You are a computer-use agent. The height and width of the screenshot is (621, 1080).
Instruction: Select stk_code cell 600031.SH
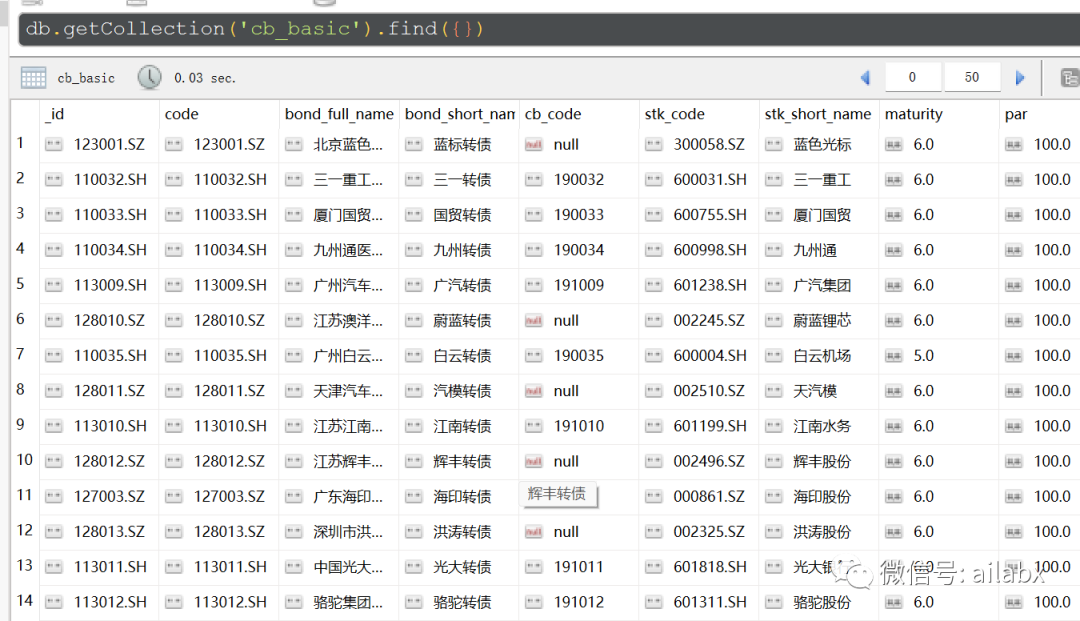(710, 180)
